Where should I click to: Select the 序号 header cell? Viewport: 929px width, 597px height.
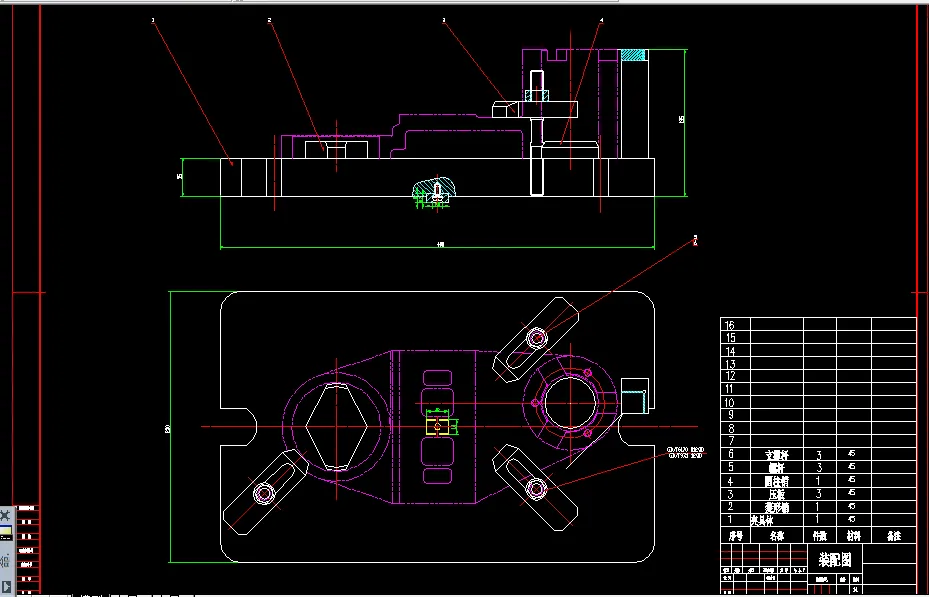coord(735,536)
